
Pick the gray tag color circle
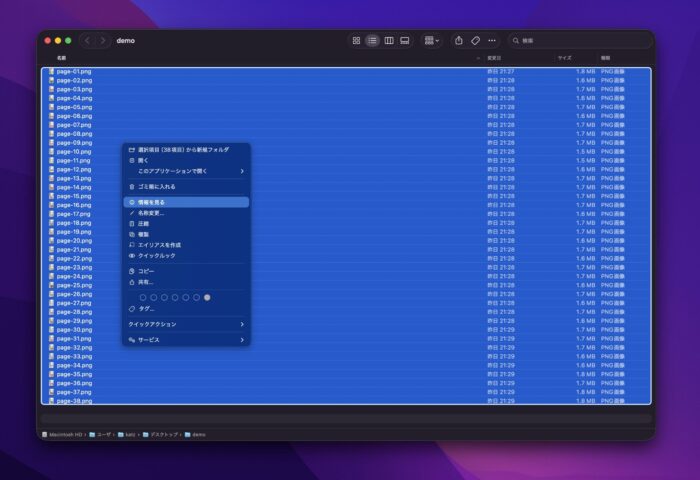coord(207,297)
